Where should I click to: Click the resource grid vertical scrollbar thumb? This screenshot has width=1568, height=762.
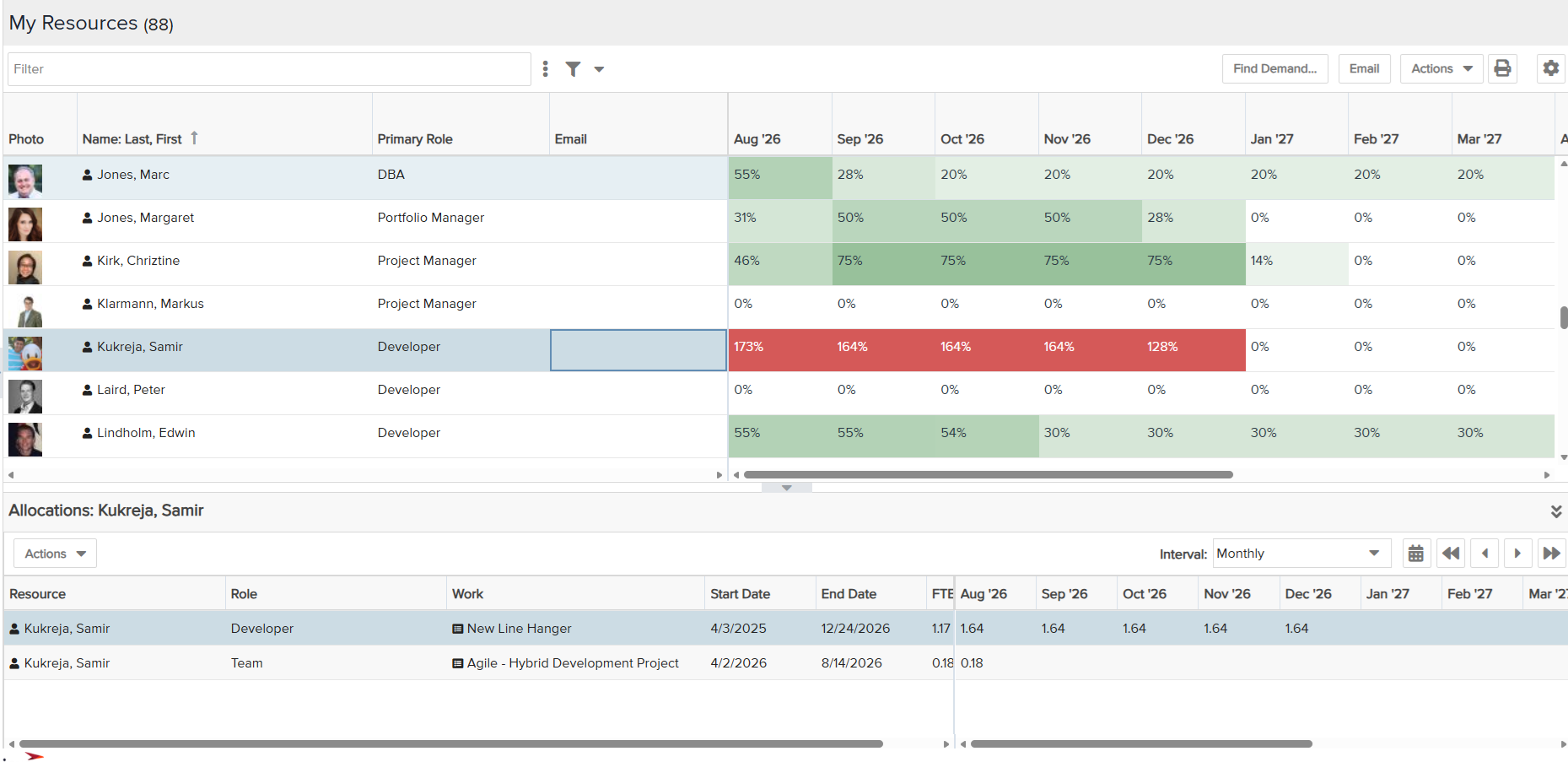1563,317
